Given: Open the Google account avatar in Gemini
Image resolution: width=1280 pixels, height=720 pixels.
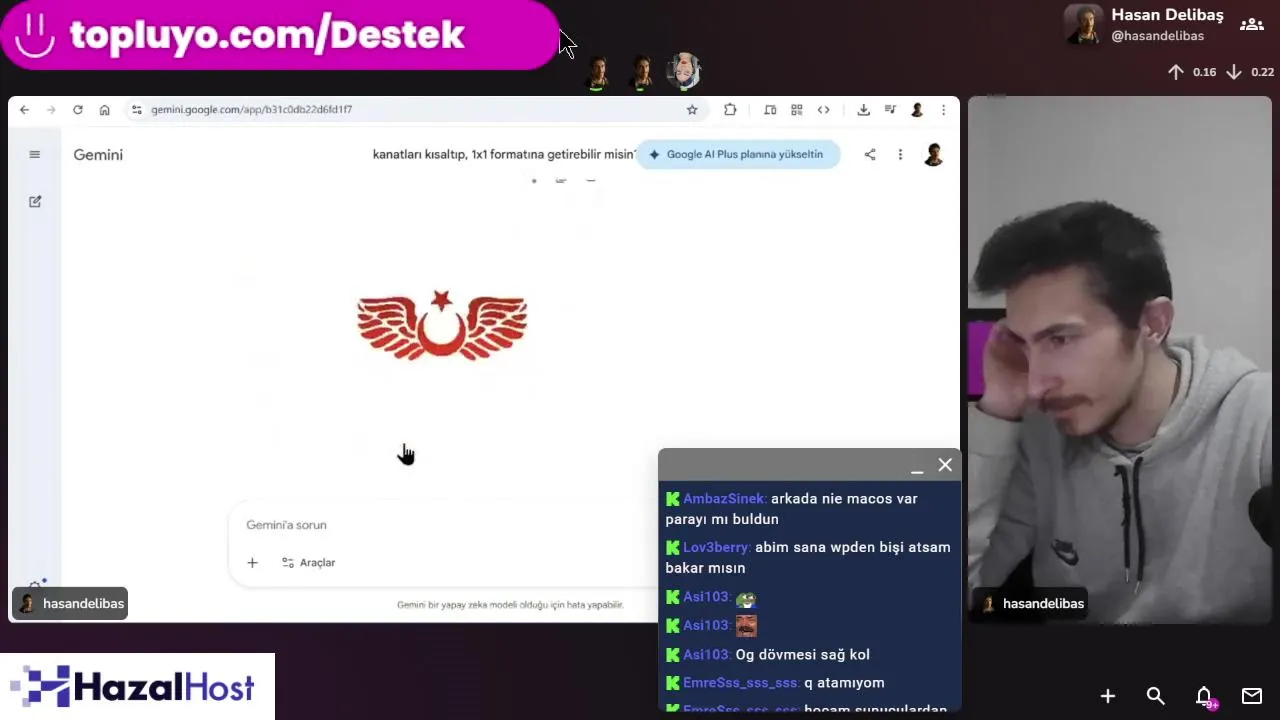Looking at the screenshot, I should click(933, 154).
